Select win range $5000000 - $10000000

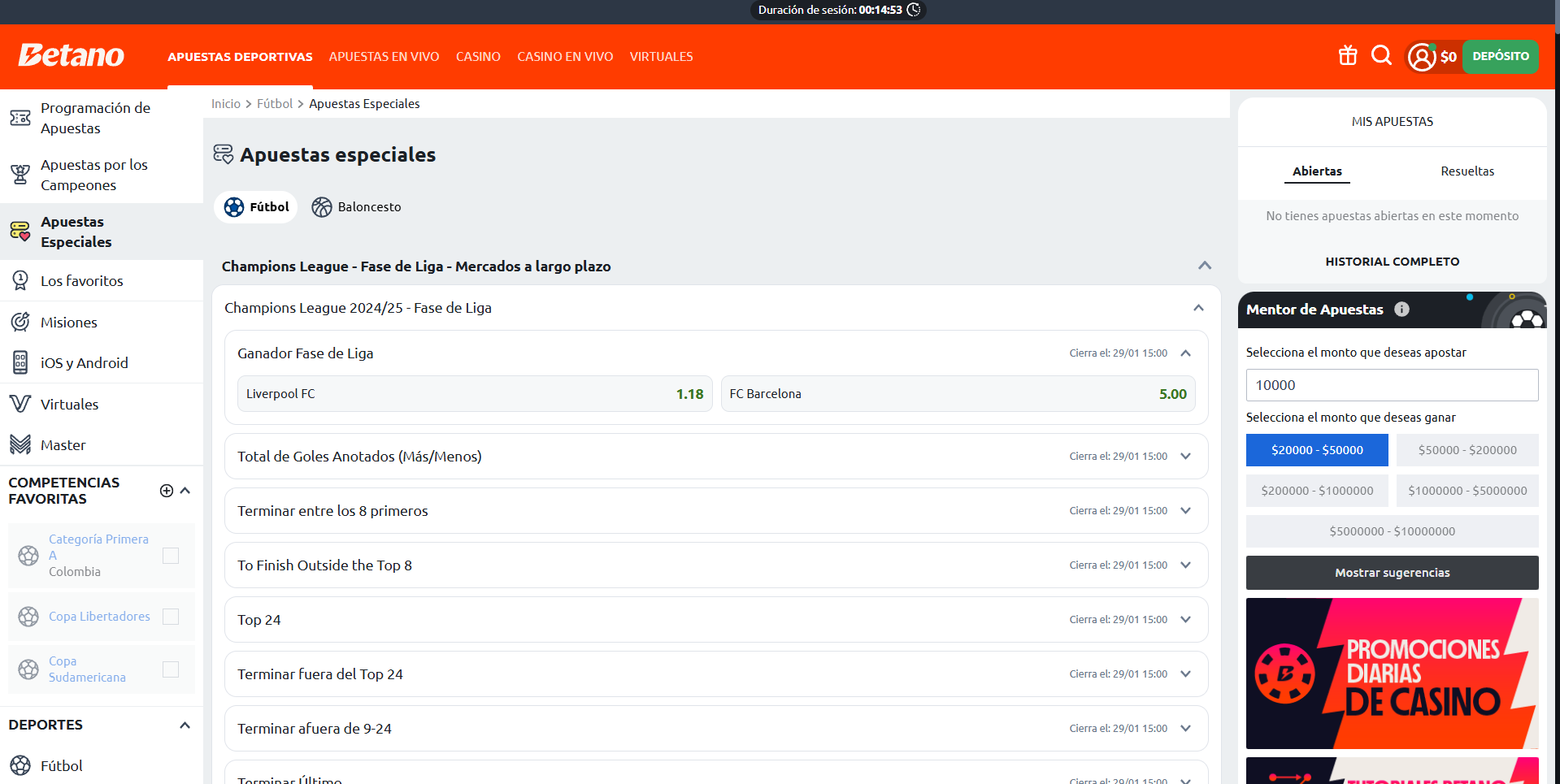coord(1393,531)
